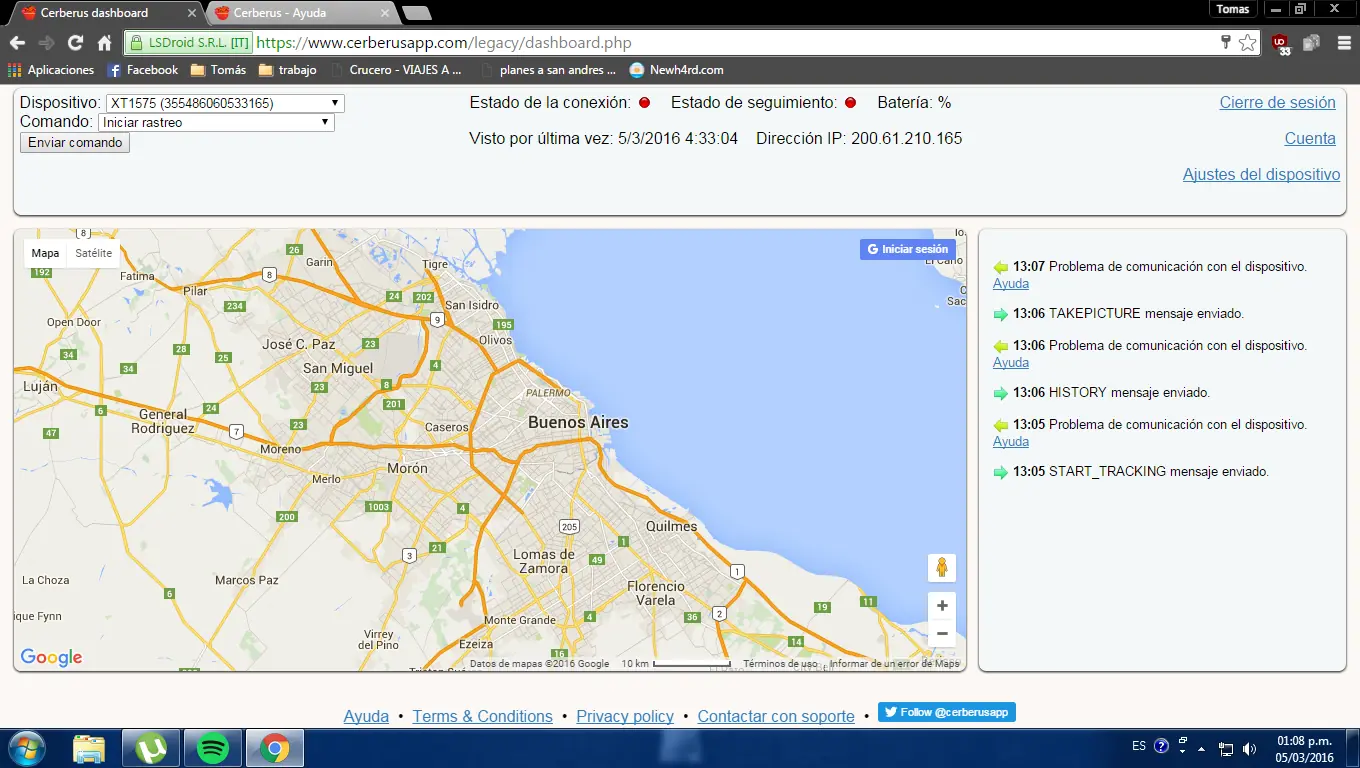Screen dimensions: 1360x768
Task: Open the Tomás bookmarks folder
Action: pyautogui.click(x=218, y=70)
